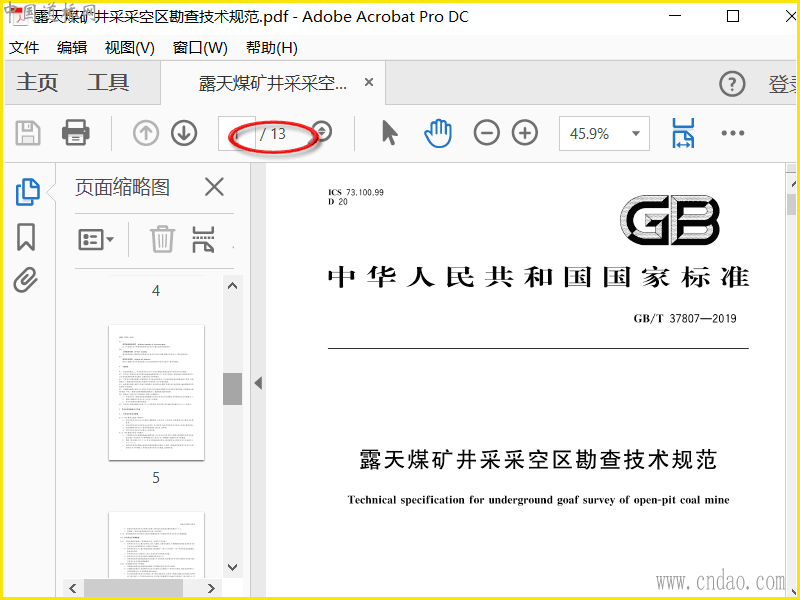Close the document tab

[x=369, y=82]
